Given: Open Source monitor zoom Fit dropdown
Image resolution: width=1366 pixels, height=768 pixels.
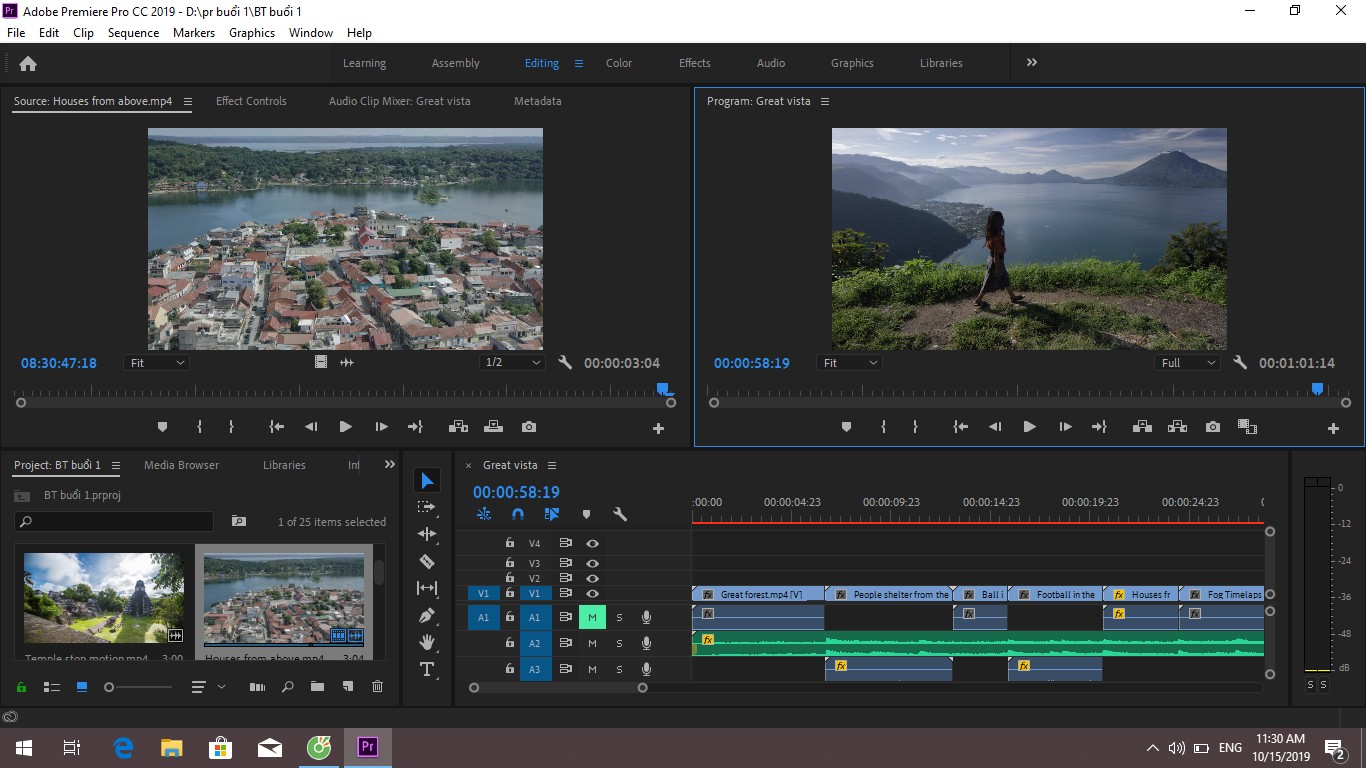Looking at the screenshot, I should [157, 363].
